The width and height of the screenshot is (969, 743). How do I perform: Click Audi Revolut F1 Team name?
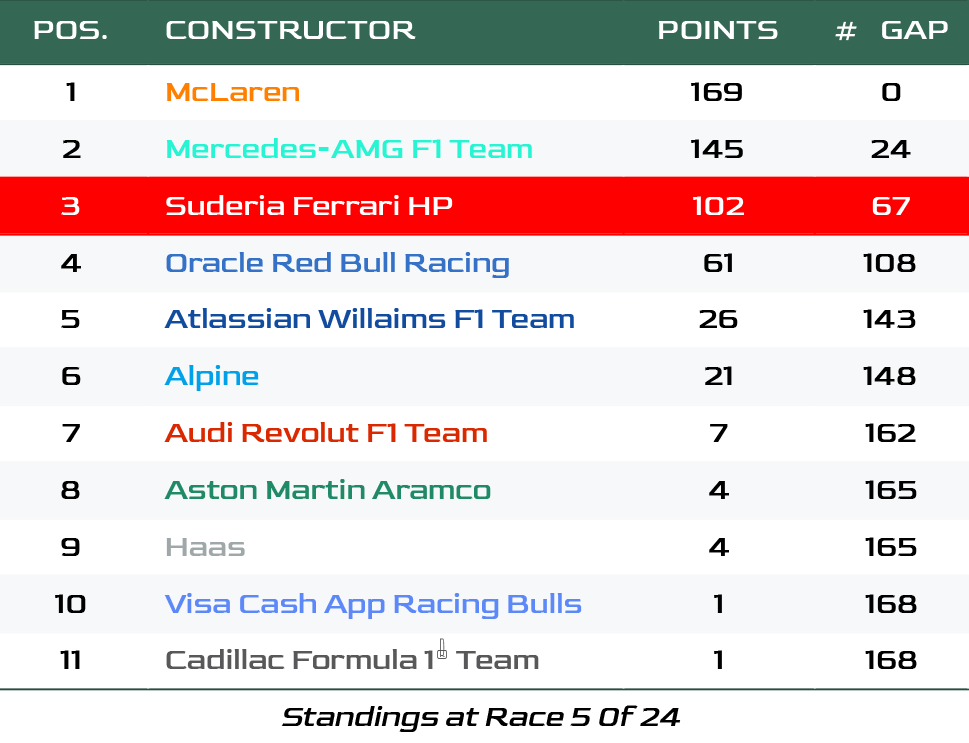pyautogui.click(x=326, y=433)
